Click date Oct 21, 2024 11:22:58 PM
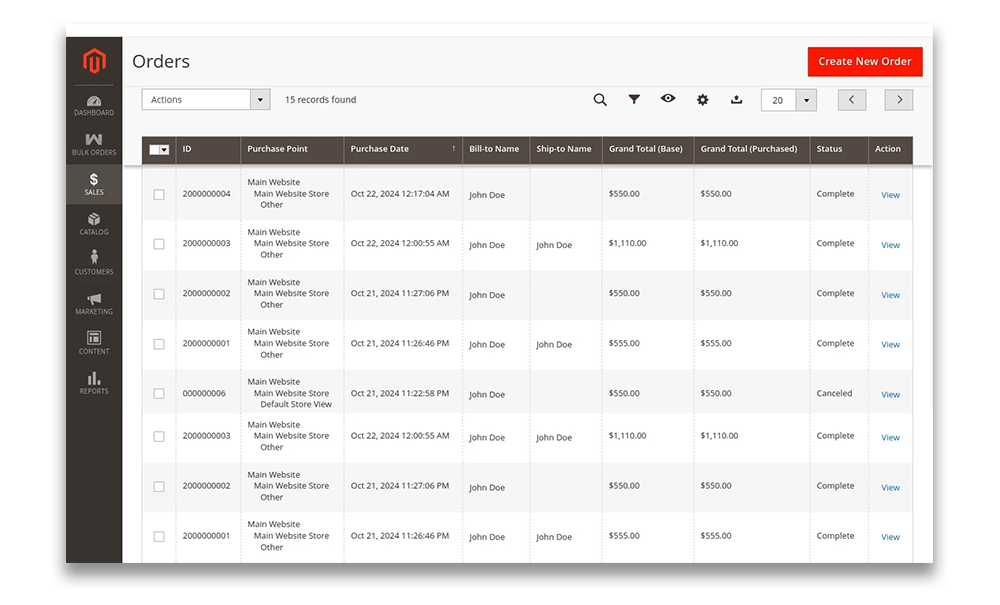This screenshot has height=605, width=1000. 400,393
